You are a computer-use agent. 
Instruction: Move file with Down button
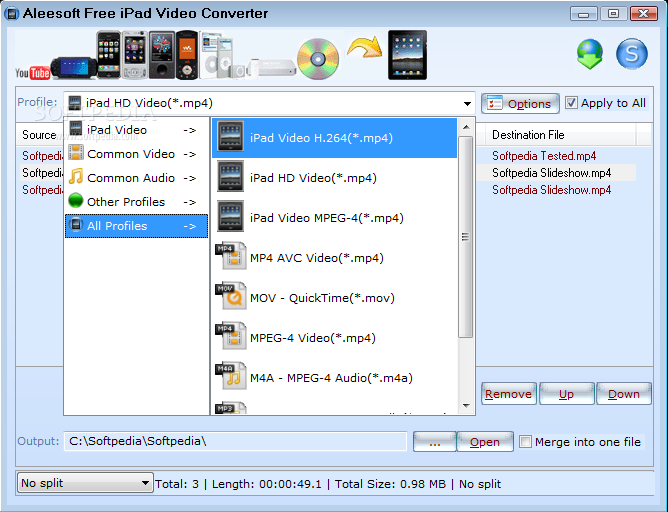coord(624,394)
